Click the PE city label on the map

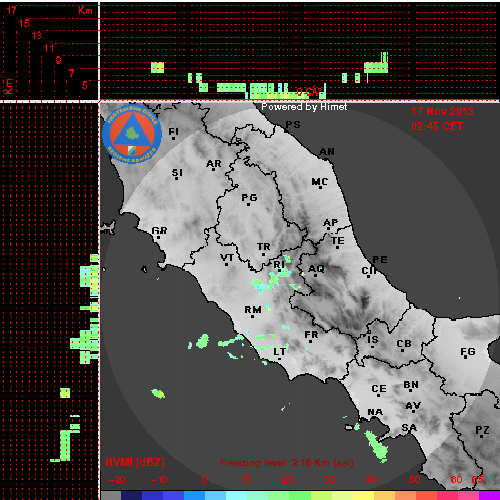coord(380,259)
